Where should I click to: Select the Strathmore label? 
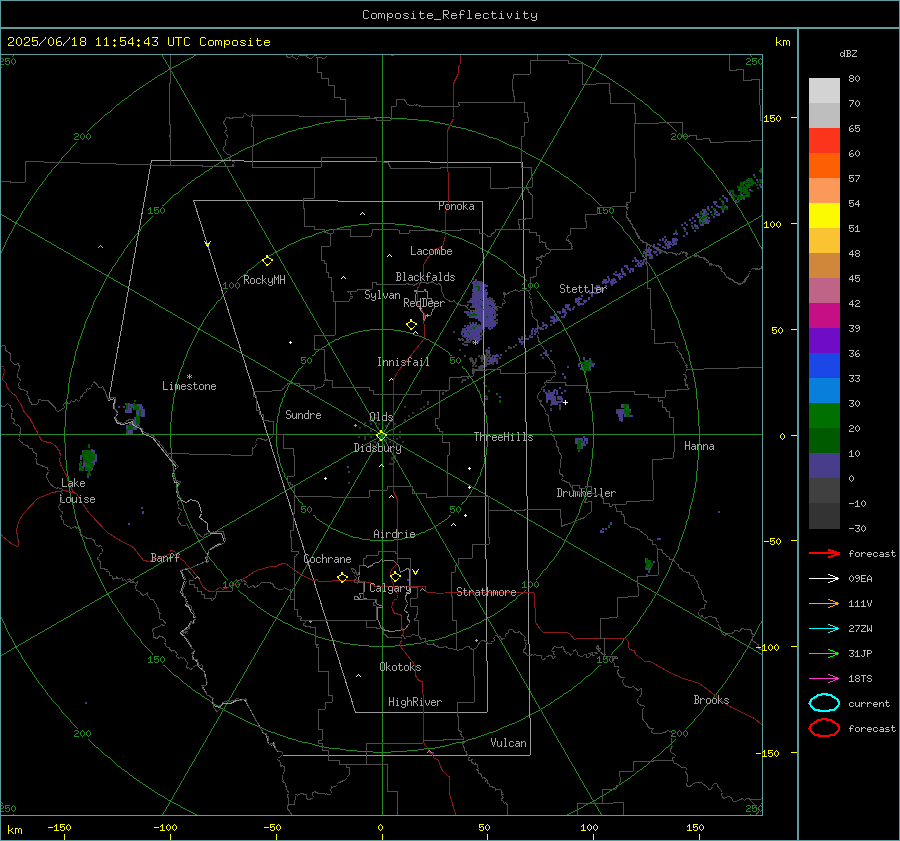click(486, 592)
